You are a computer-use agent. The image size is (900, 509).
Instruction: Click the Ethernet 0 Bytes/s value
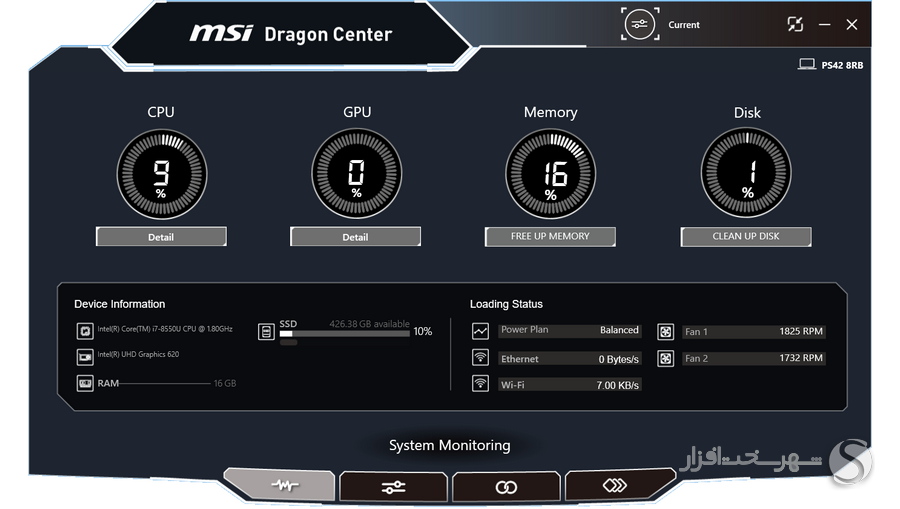tap(618, 359)
